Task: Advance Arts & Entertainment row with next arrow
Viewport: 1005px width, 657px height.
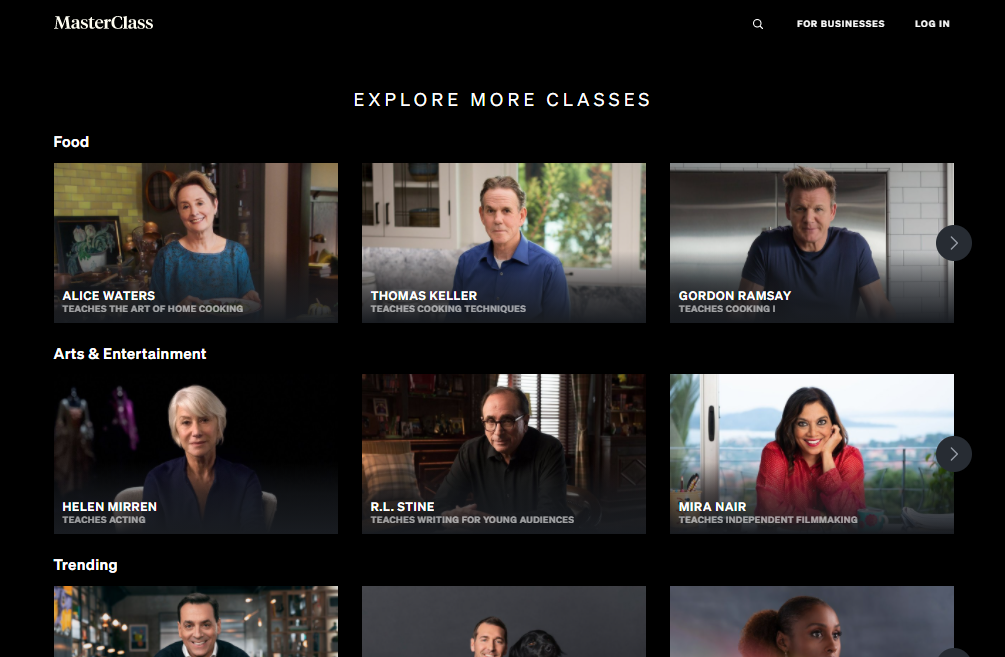Action: pyautogui.click(x=954, y=454)
